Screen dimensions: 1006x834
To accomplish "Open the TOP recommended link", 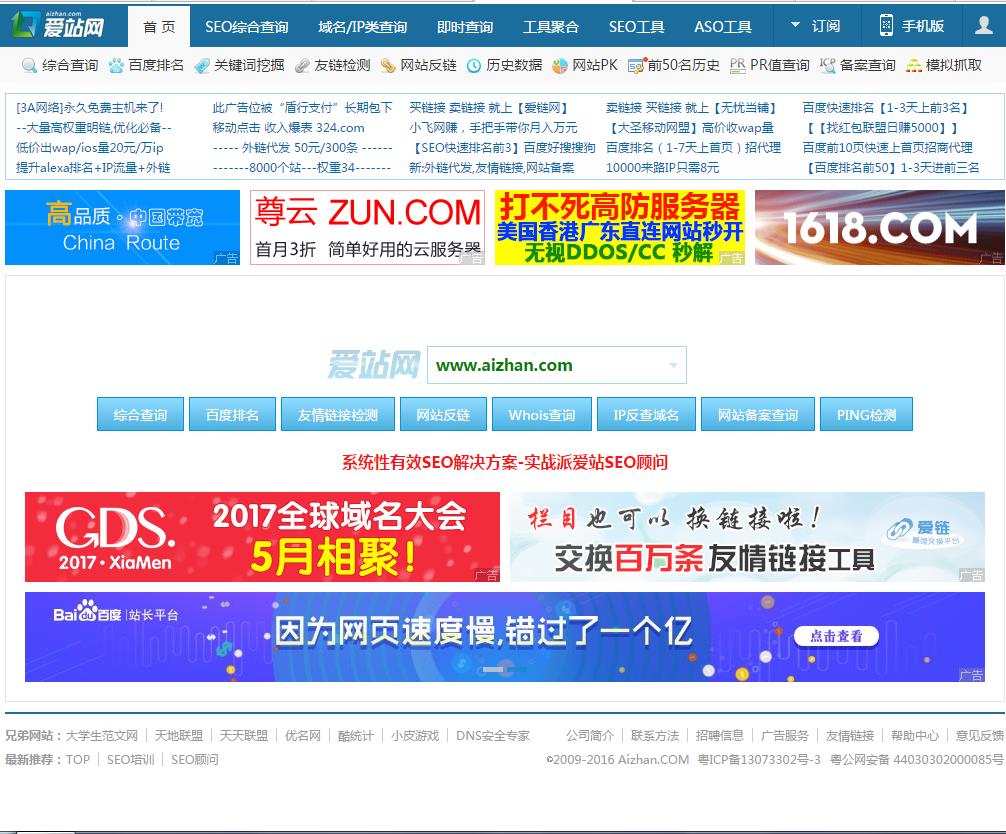I will coord(78,760).
